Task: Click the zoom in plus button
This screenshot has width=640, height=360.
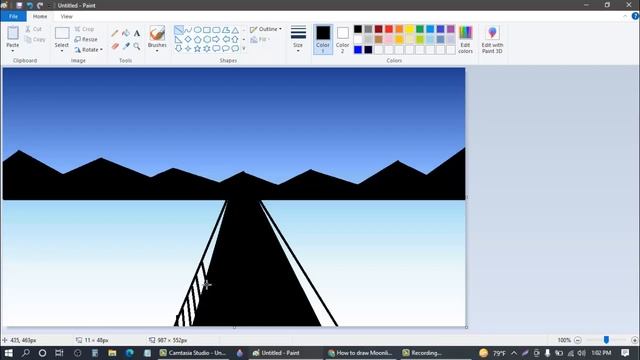Action: 634,340
